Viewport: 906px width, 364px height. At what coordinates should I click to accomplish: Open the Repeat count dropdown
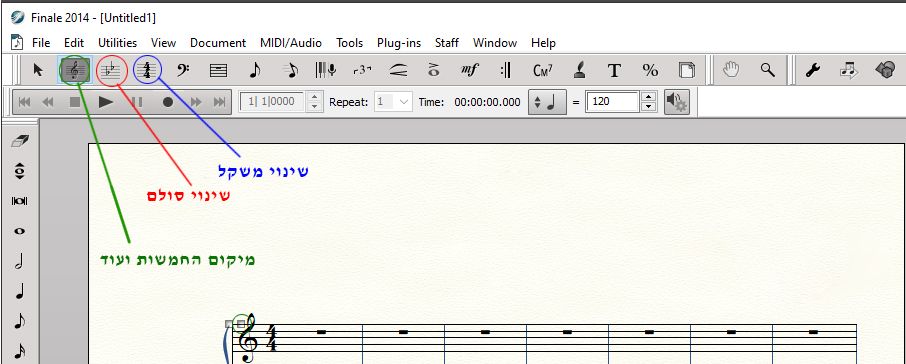393,102
